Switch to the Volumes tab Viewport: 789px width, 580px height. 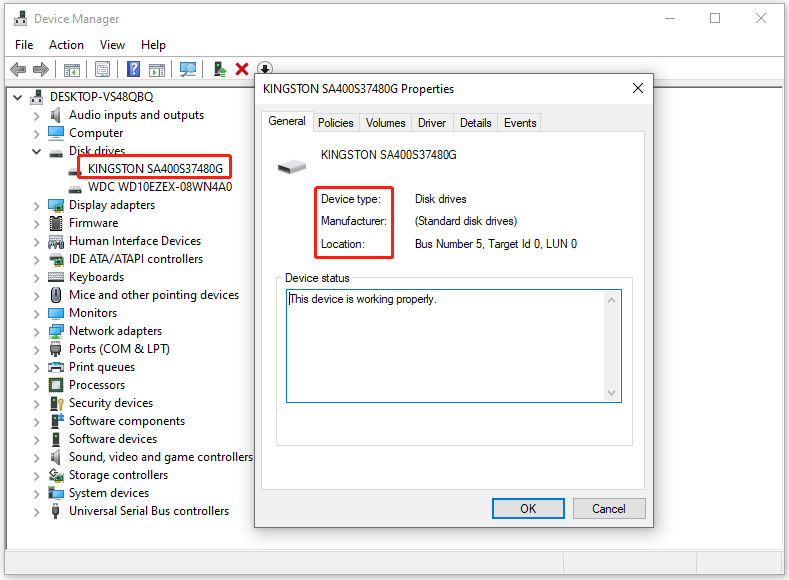(385, 123)
